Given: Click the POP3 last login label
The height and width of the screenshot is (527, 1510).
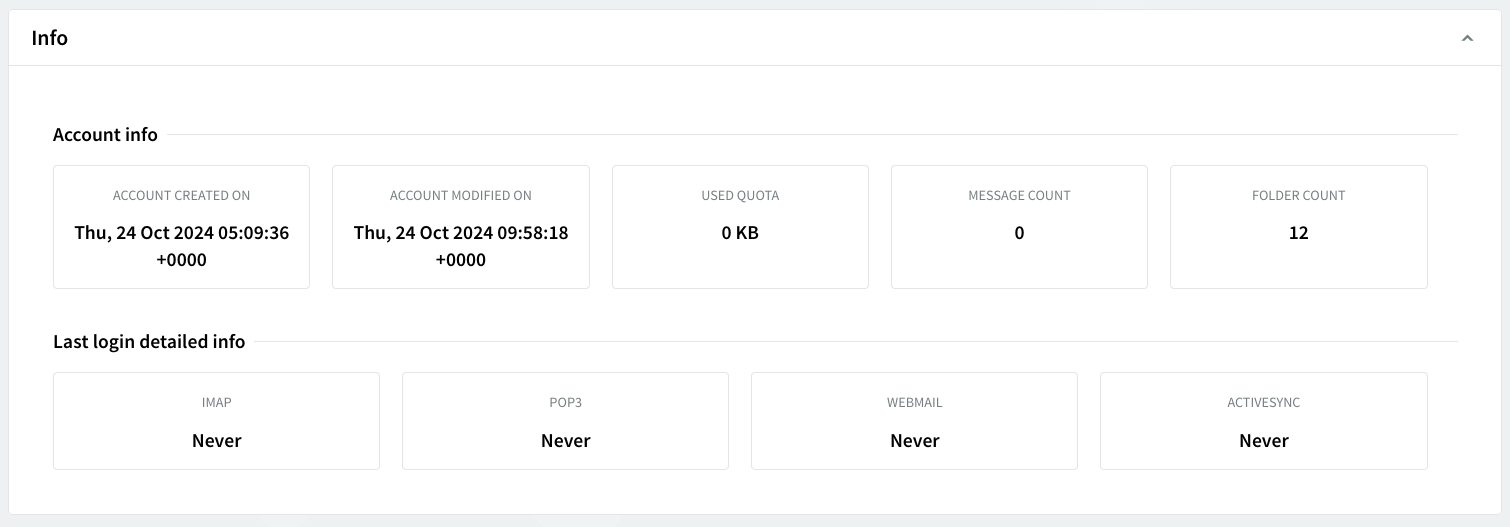Looking at the screenshot, I should 565,403.
